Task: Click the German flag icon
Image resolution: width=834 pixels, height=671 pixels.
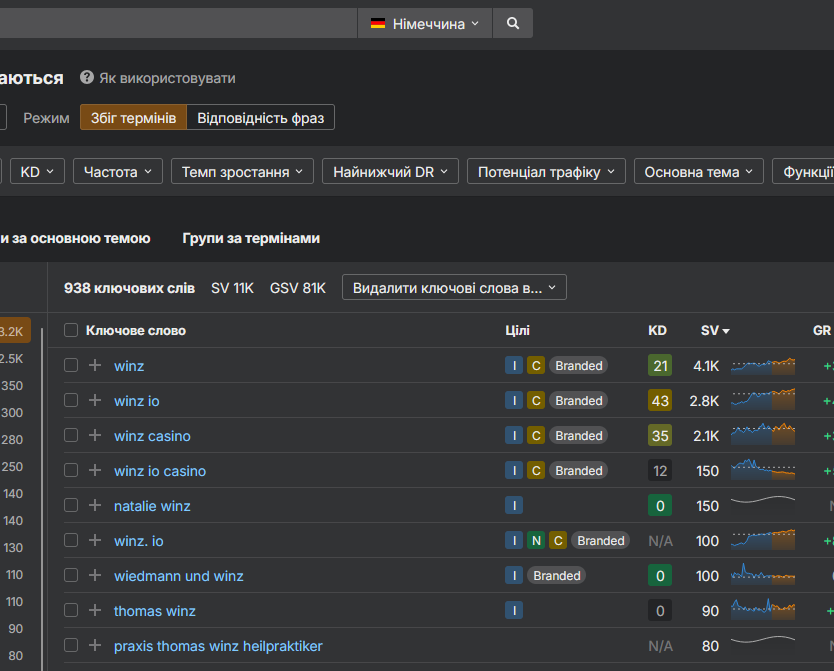Action: [378, 23]
